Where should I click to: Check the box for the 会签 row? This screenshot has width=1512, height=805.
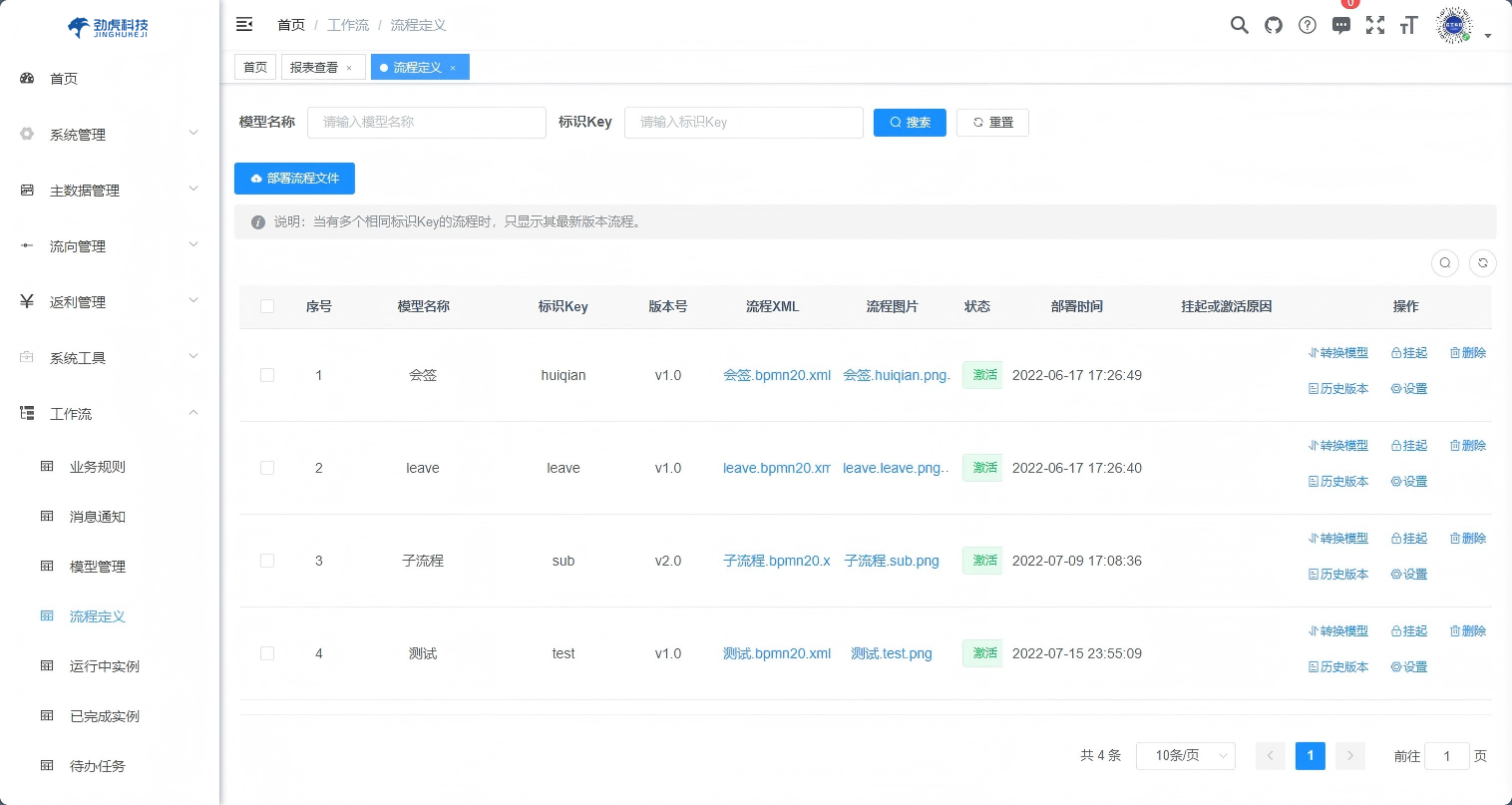click(267, 375)
